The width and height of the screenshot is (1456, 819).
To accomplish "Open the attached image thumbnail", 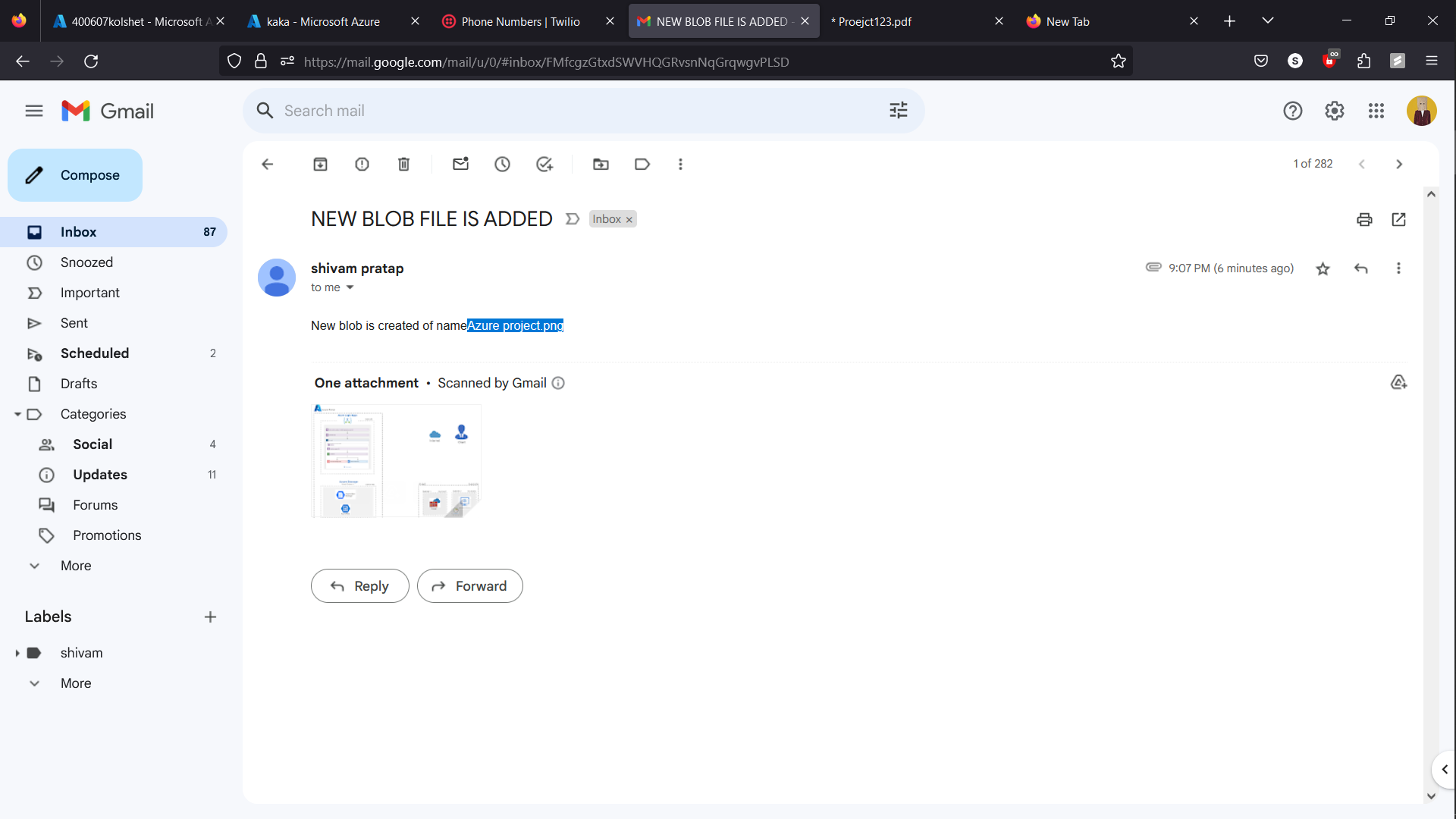I will tap(395, 460).
